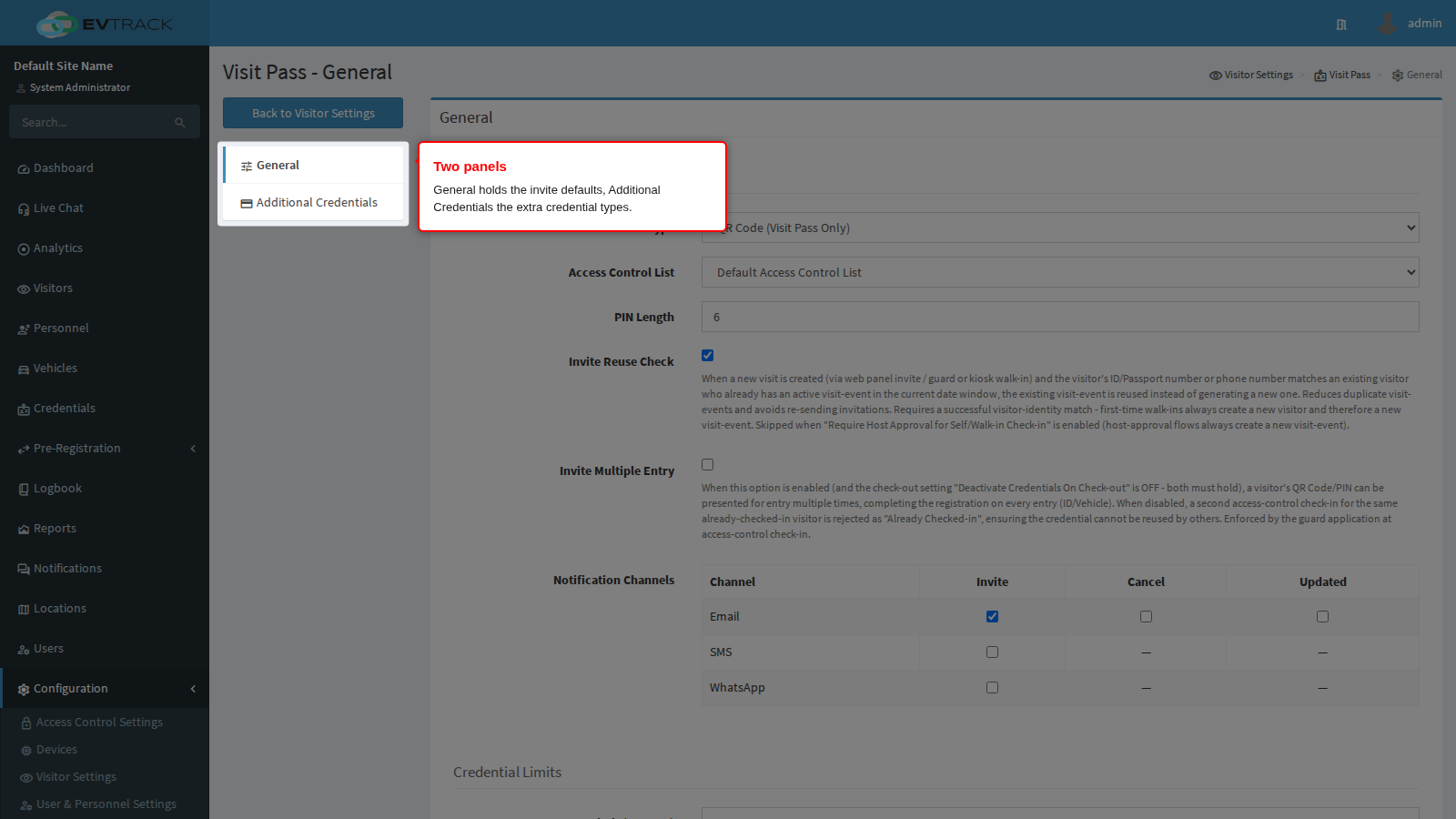Check Email Updated notification checkbox
The image size is (1456, 819).
(x=1322, y=616)
